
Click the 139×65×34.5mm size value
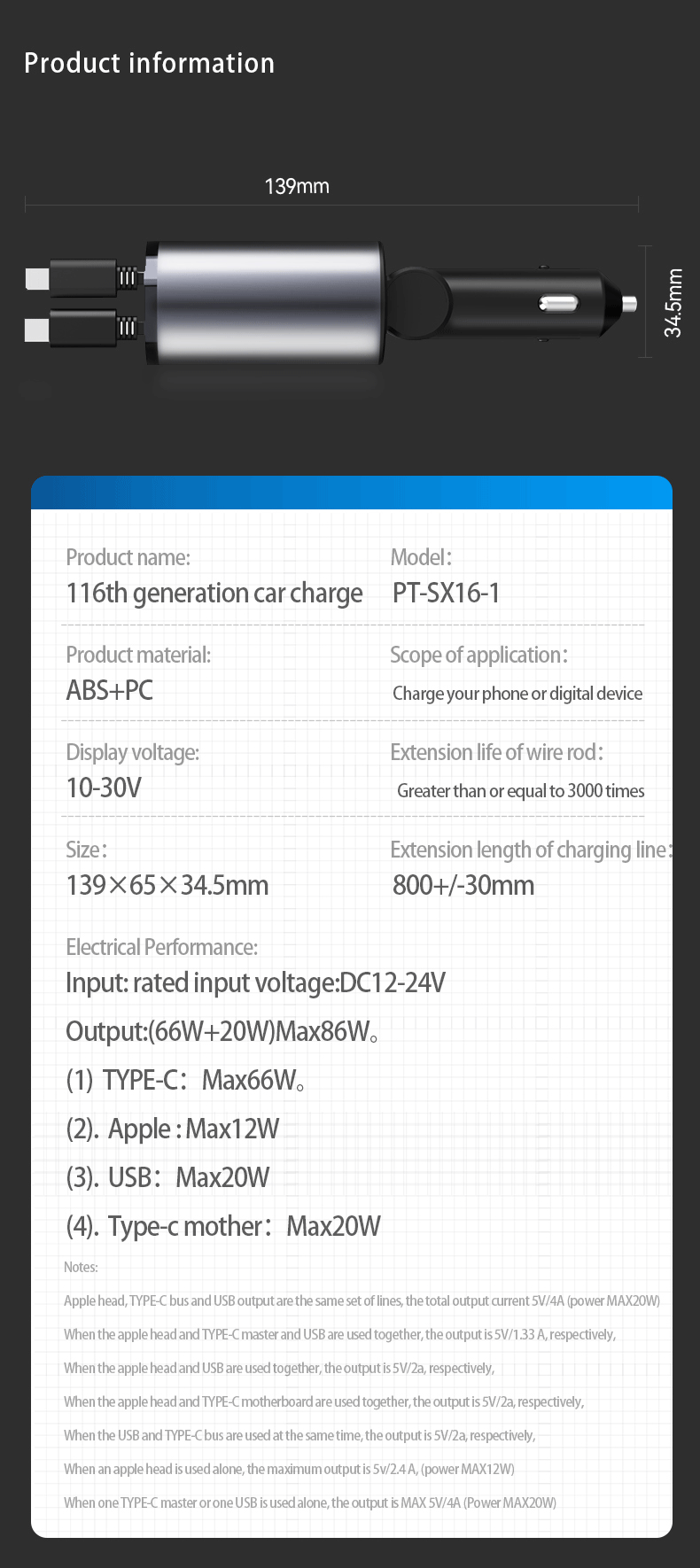click(167, 885)
